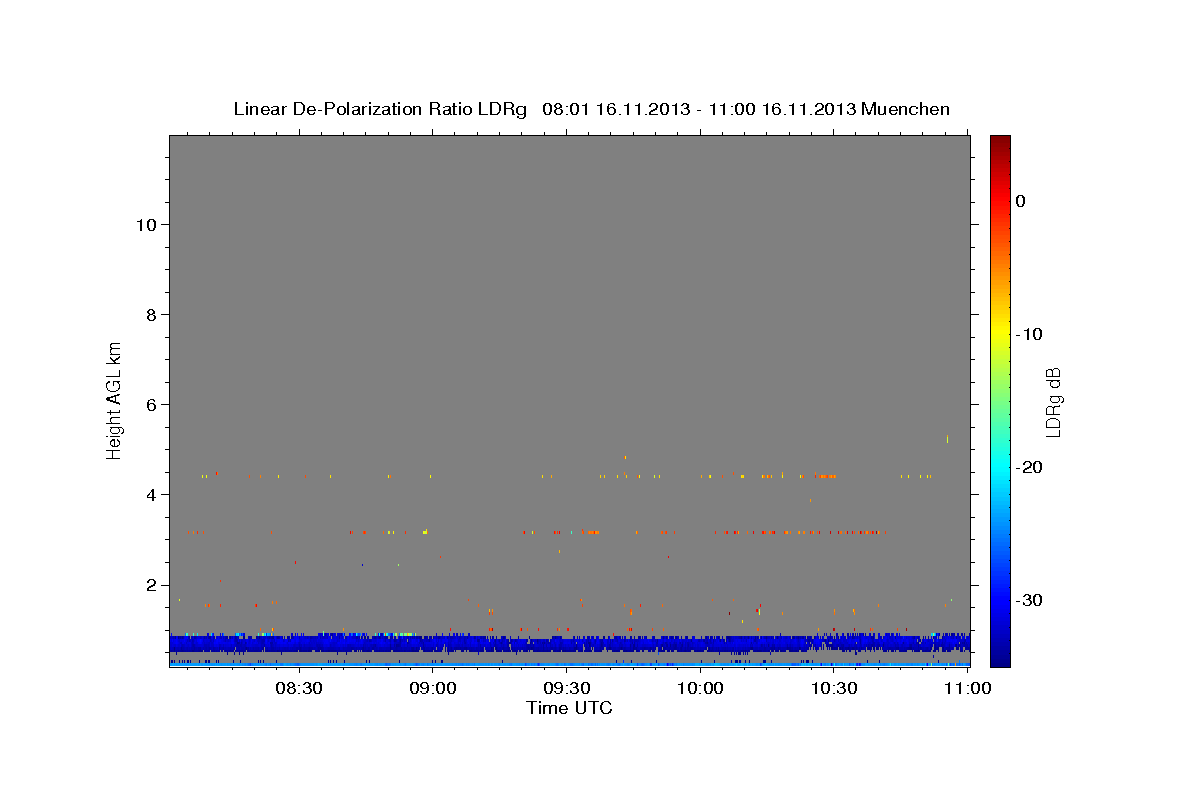Click the 'Height AGL km' axis label
Screen dimensions: 1200x800
pyautogui.click(x=114, y=400)
